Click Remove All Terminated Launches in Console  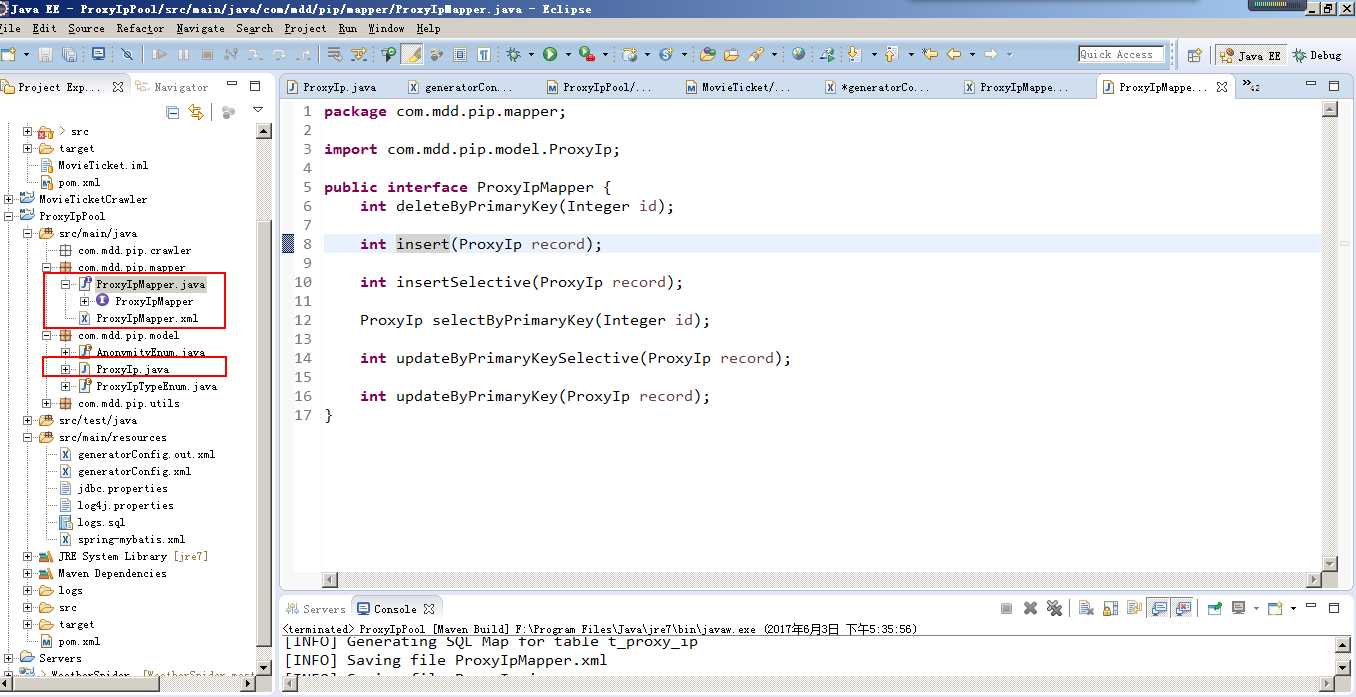point(1054,608)
